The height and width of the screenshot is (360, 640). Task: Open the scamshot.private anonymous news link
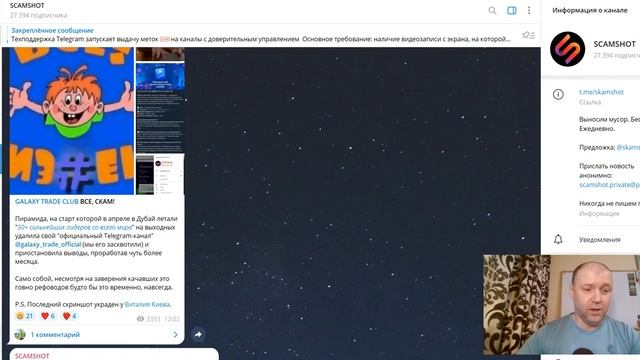tap(609, 185)
